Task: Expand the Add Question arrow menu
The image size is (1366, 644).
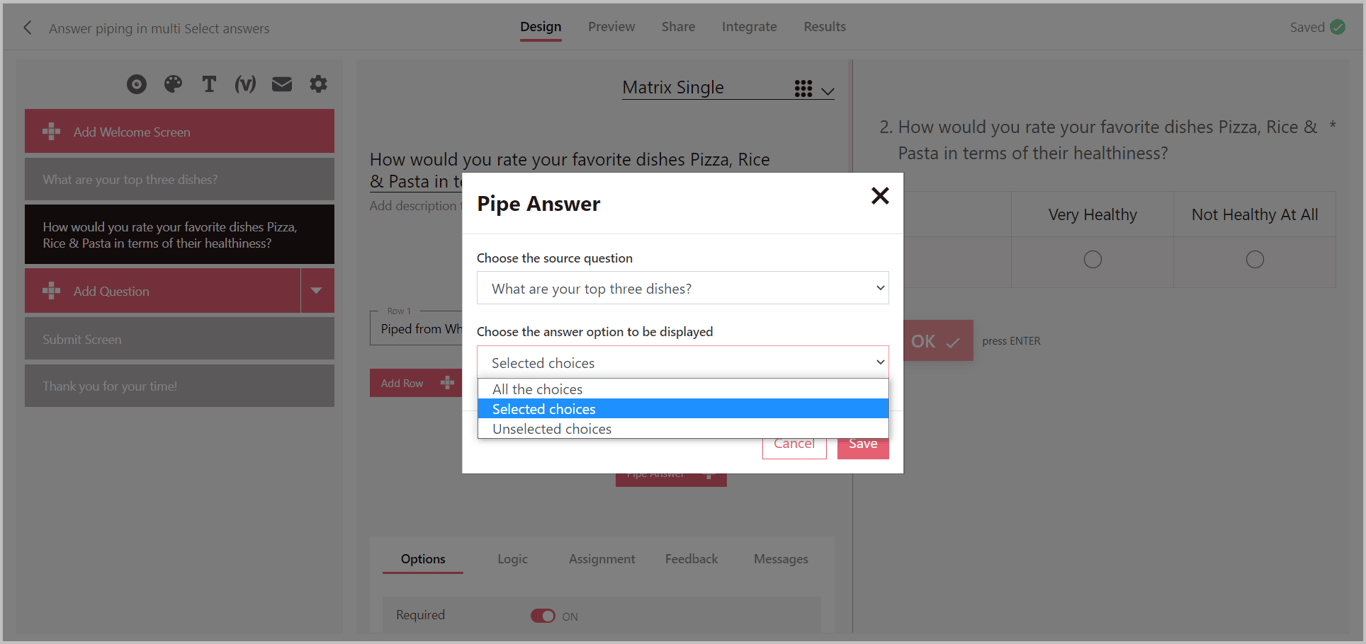Action: point(317,291)
